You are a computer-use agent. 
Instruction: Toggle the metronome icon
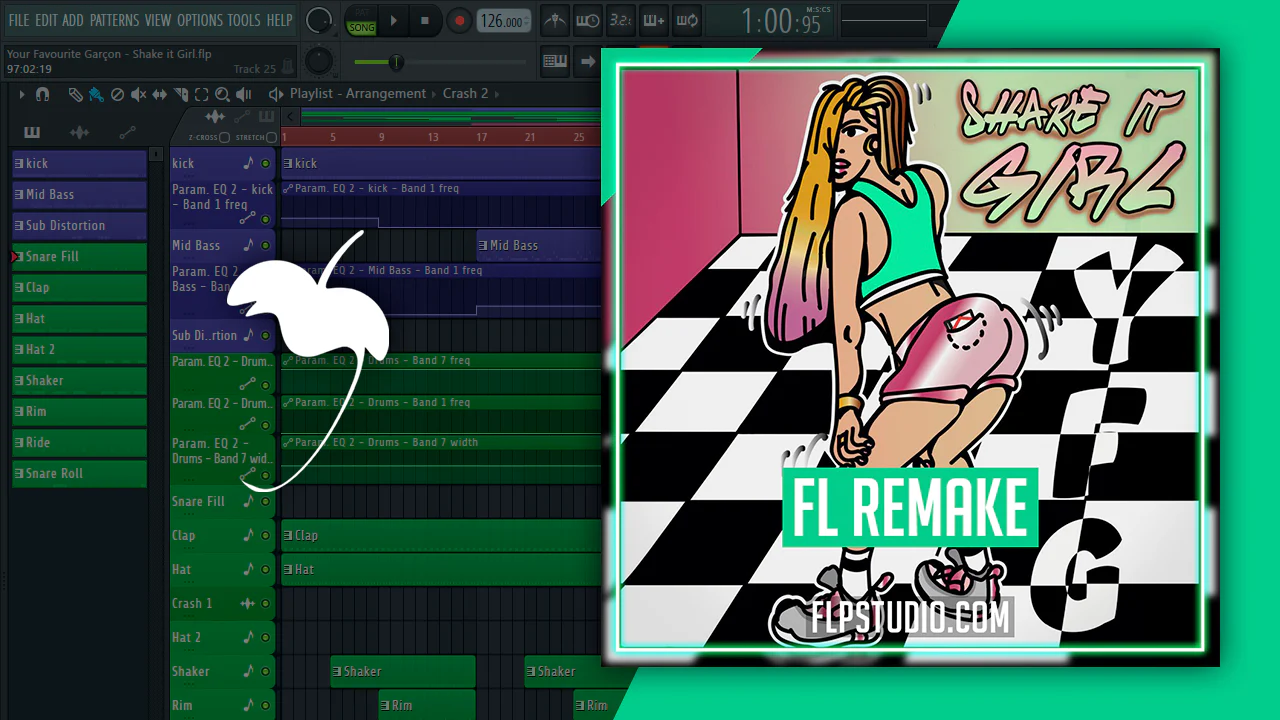pos(555,20)
